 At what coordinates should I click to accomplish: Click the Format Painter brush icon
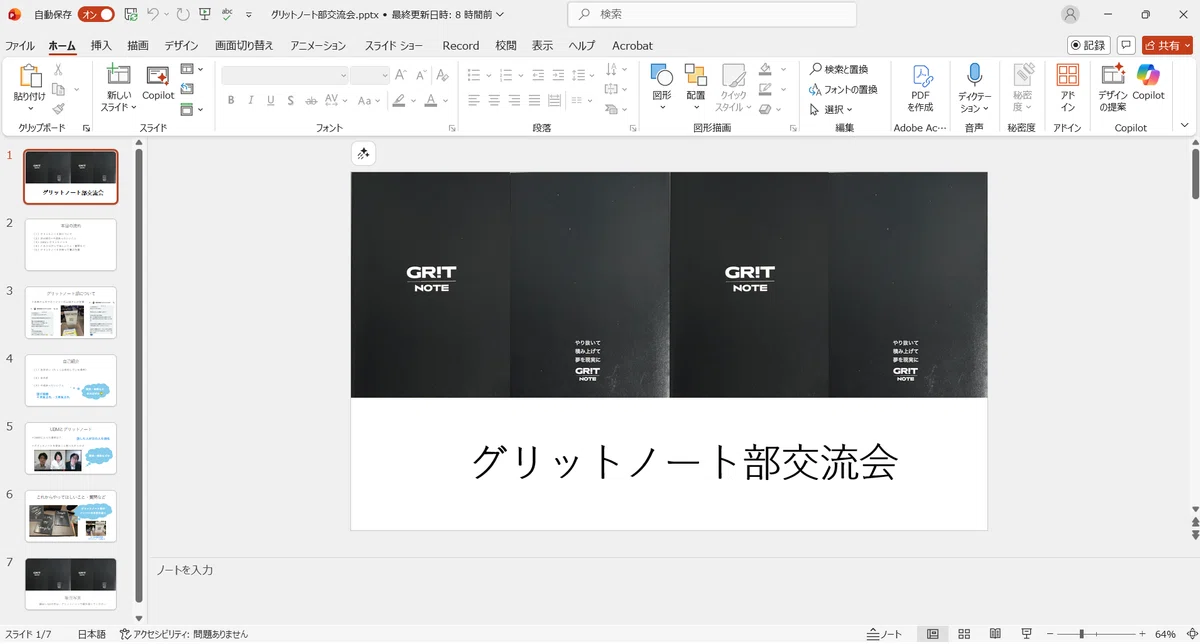pyautogui.click(x=58, y=109)
